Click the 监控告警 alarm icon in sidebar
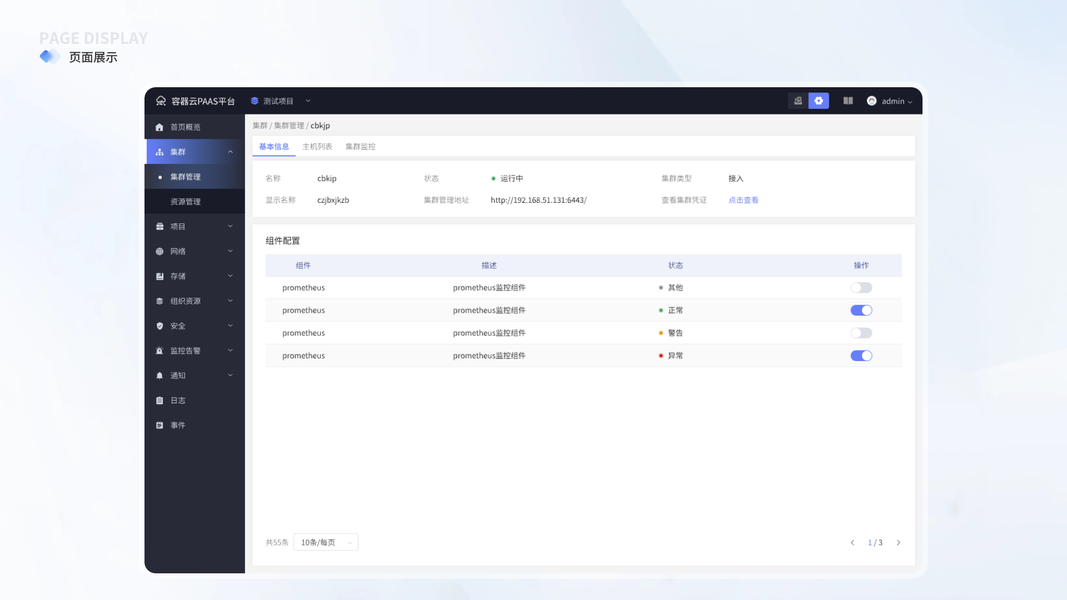The image size is (1067, 600). click(159, 350)
